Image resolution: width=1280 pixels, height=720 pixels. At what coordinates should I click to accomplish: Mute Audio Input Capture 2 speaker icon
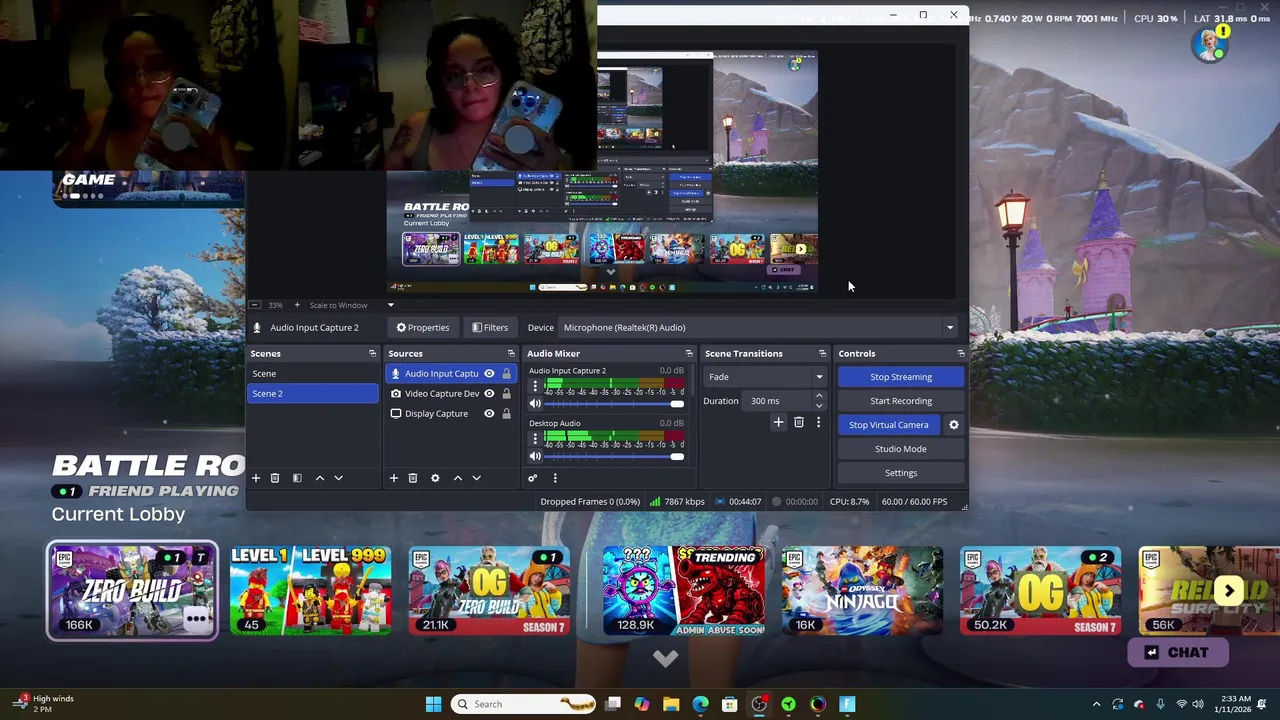[535, 403]
